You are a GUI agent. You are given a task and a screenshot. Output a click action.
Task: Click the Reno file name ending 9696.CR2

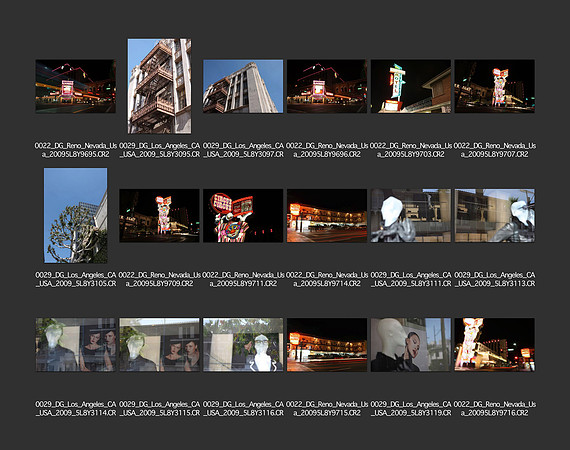pos(327,150)
